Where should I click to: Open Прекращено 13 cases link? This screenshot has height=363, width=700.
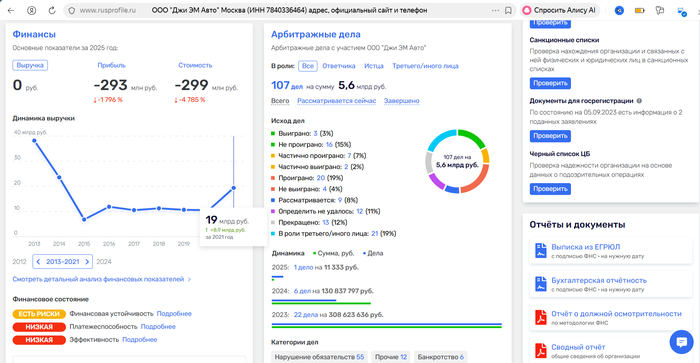325,222
